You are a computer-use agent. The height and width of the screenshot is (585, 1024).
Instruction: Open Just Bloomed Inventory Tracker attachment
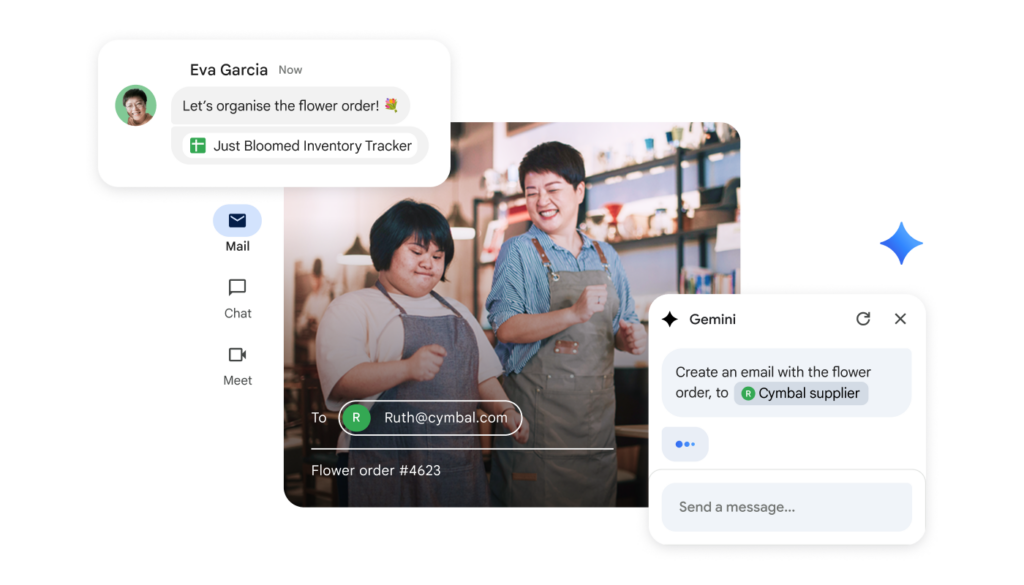[x=300, y=146]
